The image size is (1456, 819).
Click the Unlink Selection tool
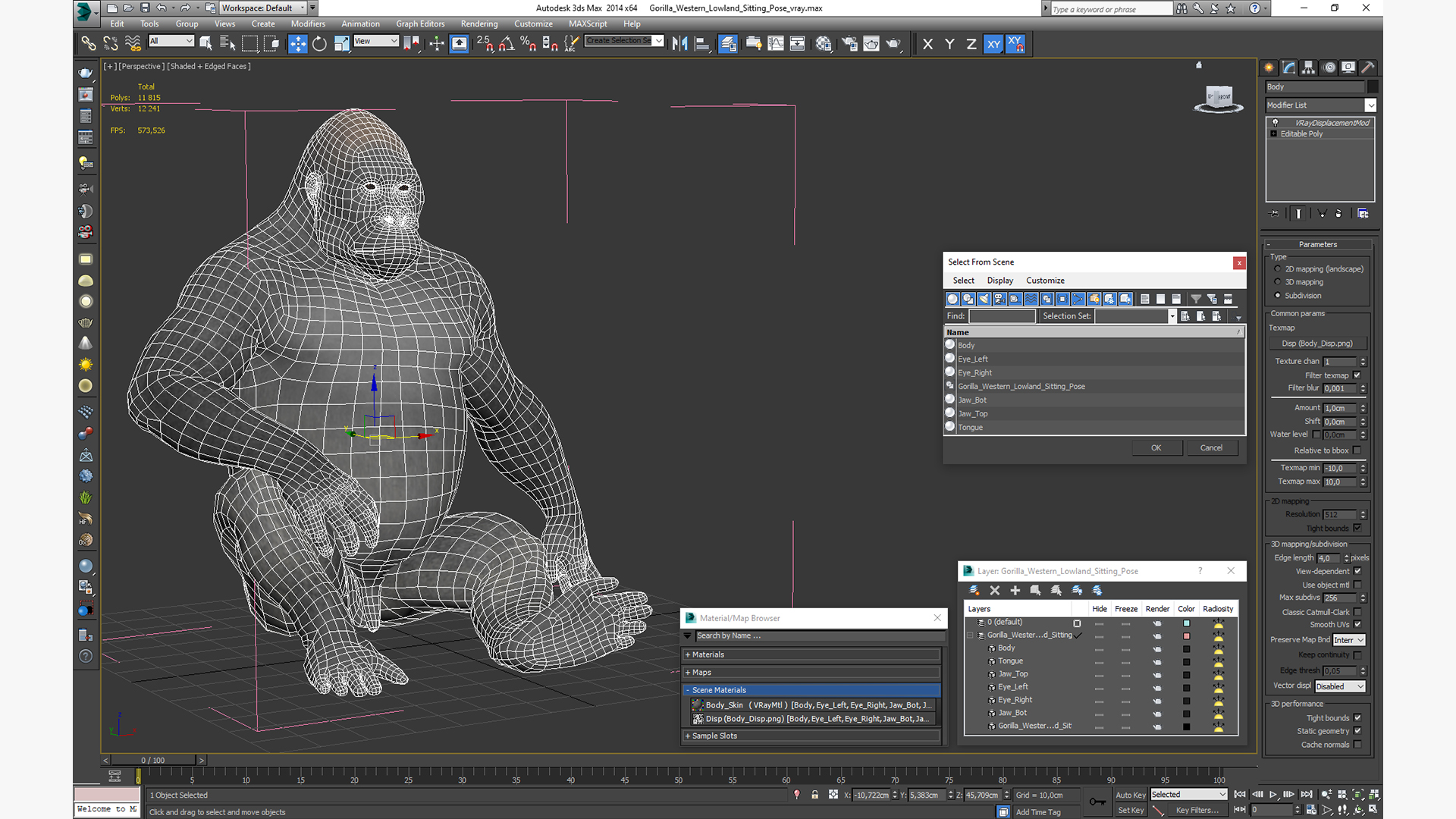(111, 44)
